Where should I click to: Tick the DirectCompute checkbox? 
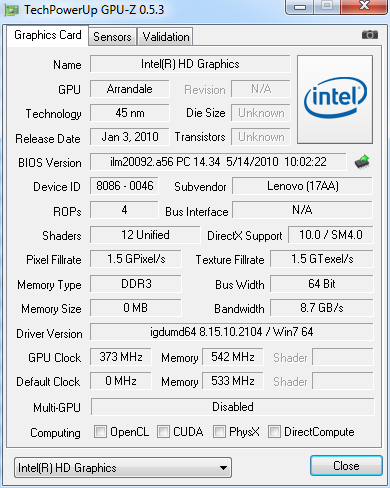(274, 431)
